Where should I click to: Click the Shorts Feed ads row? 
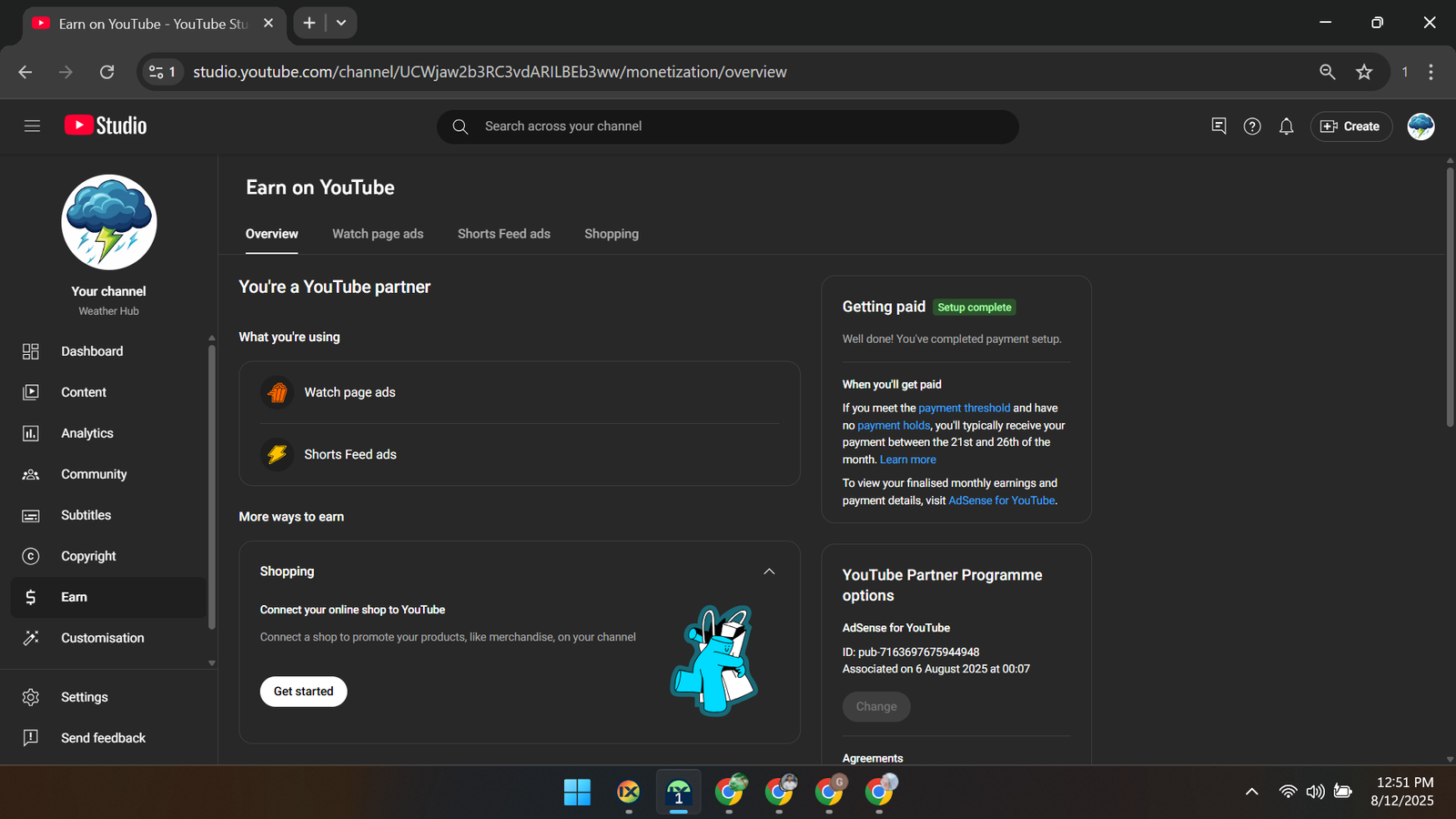(520, 454)
